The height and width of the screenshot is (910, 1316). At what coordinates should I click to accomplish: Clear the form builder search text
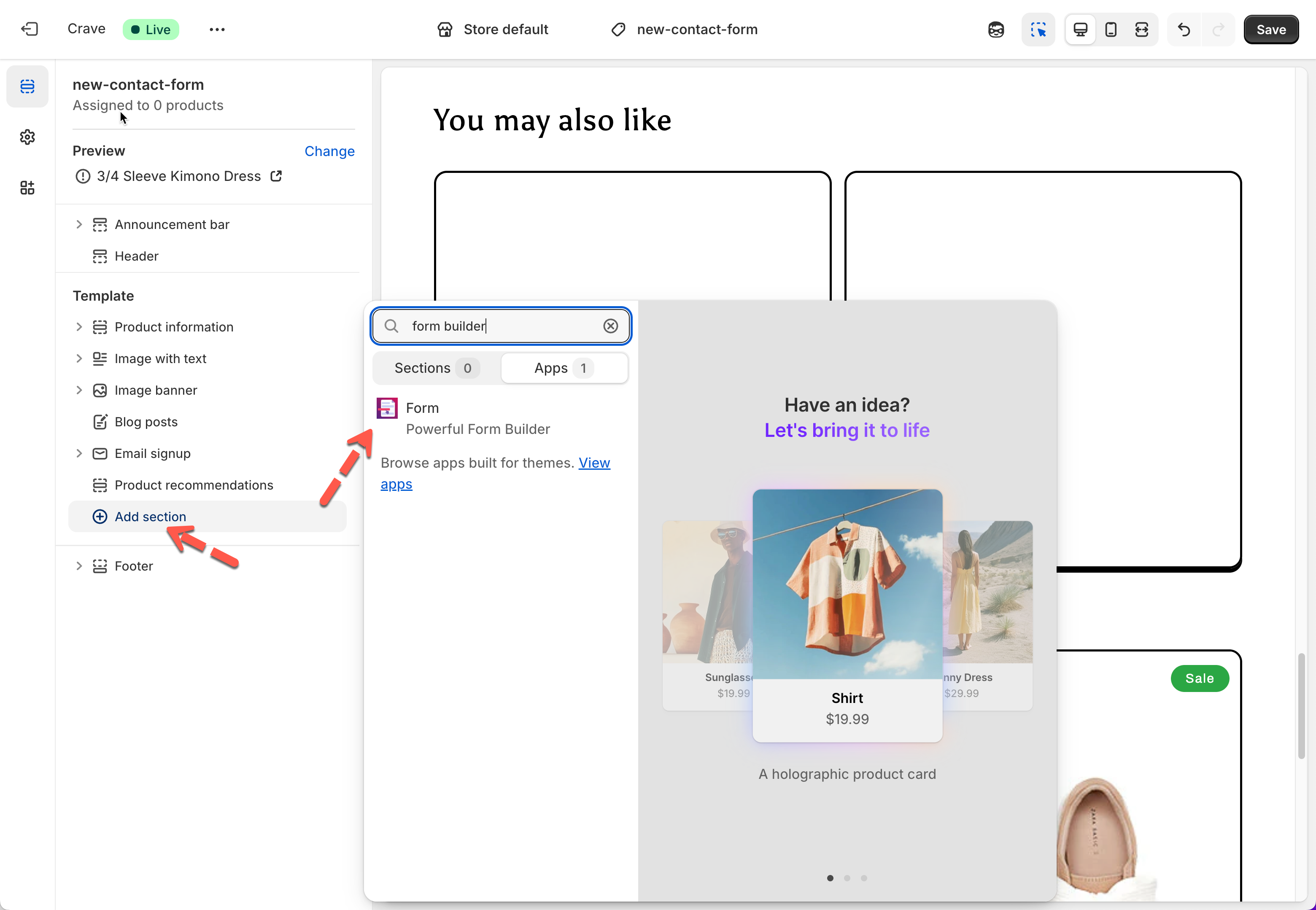(611, 326)
